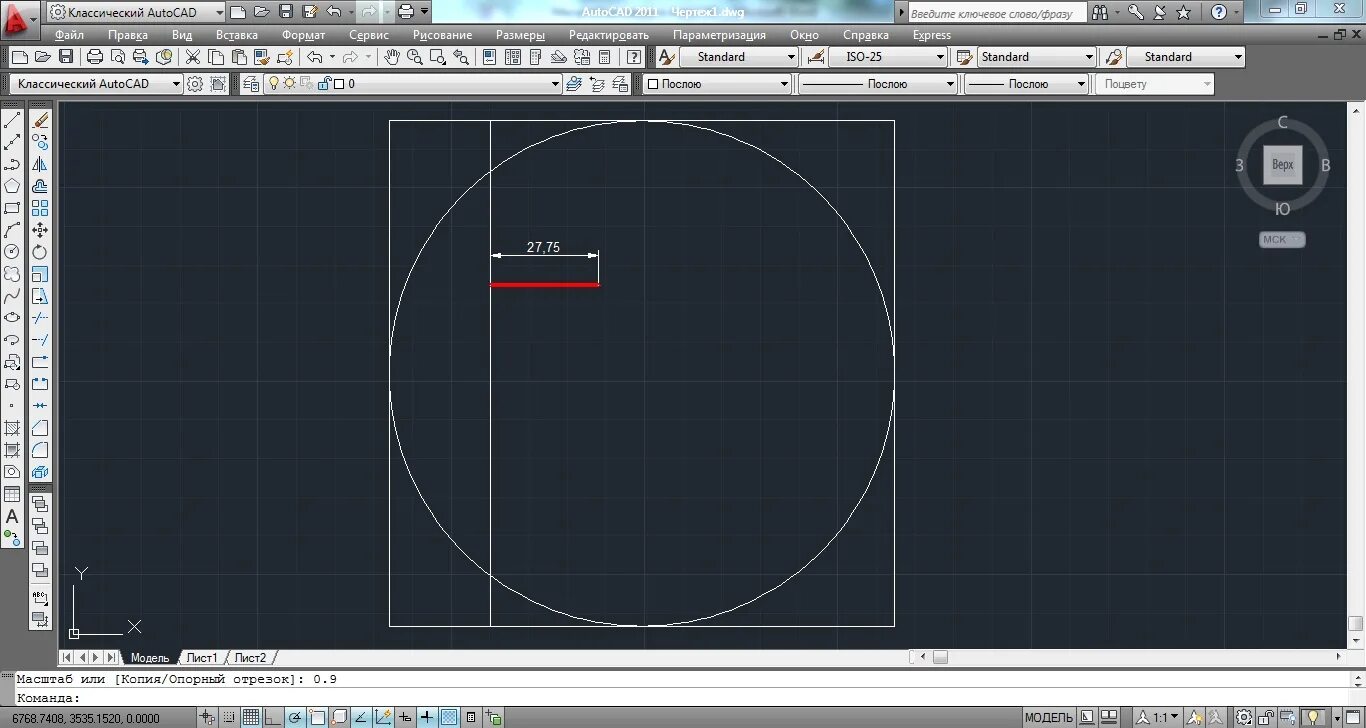The image size is (1366, 728).
Task: Click the horizontal scrollbar thumb
Action: click(x=940, y=657)
